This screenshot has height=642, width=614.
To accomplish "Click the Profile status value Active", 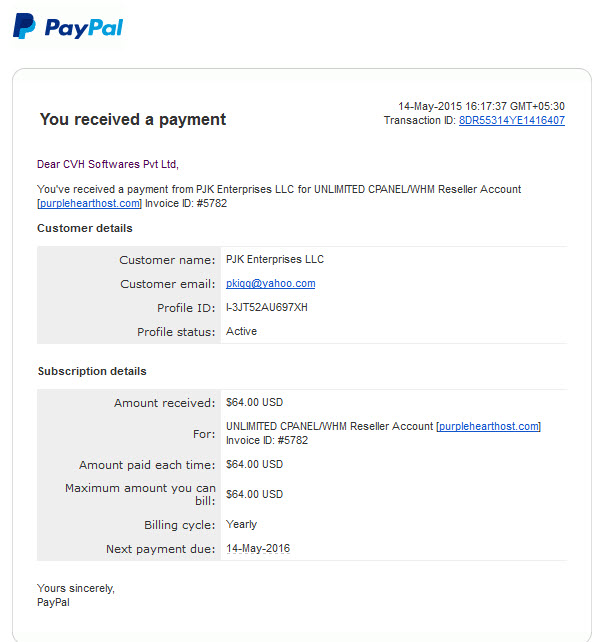I will point(242,331).
